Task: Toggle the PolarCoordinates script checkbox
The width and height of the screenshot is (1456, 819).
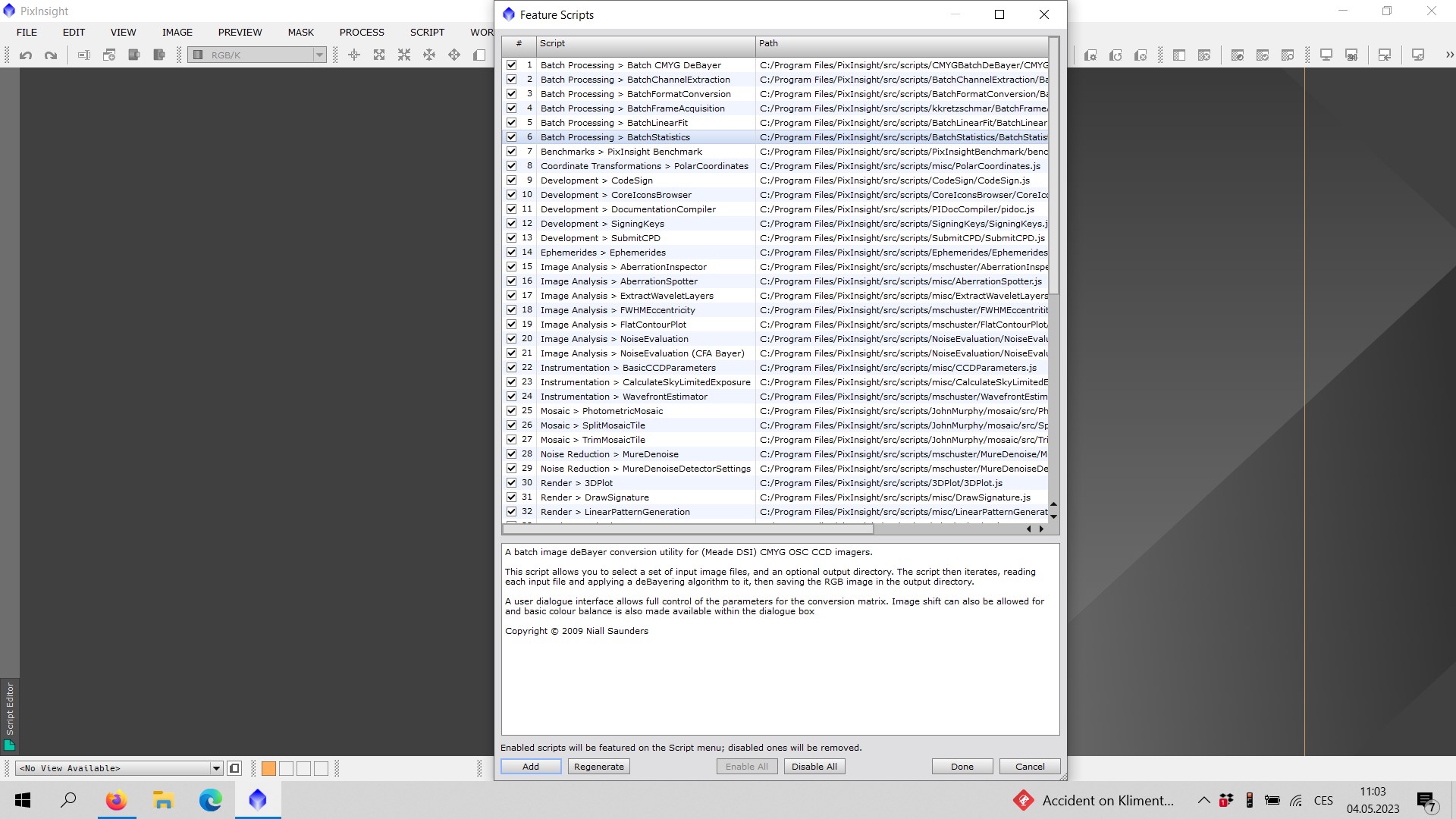Action: pyautogui.click(x=512, y=166)
